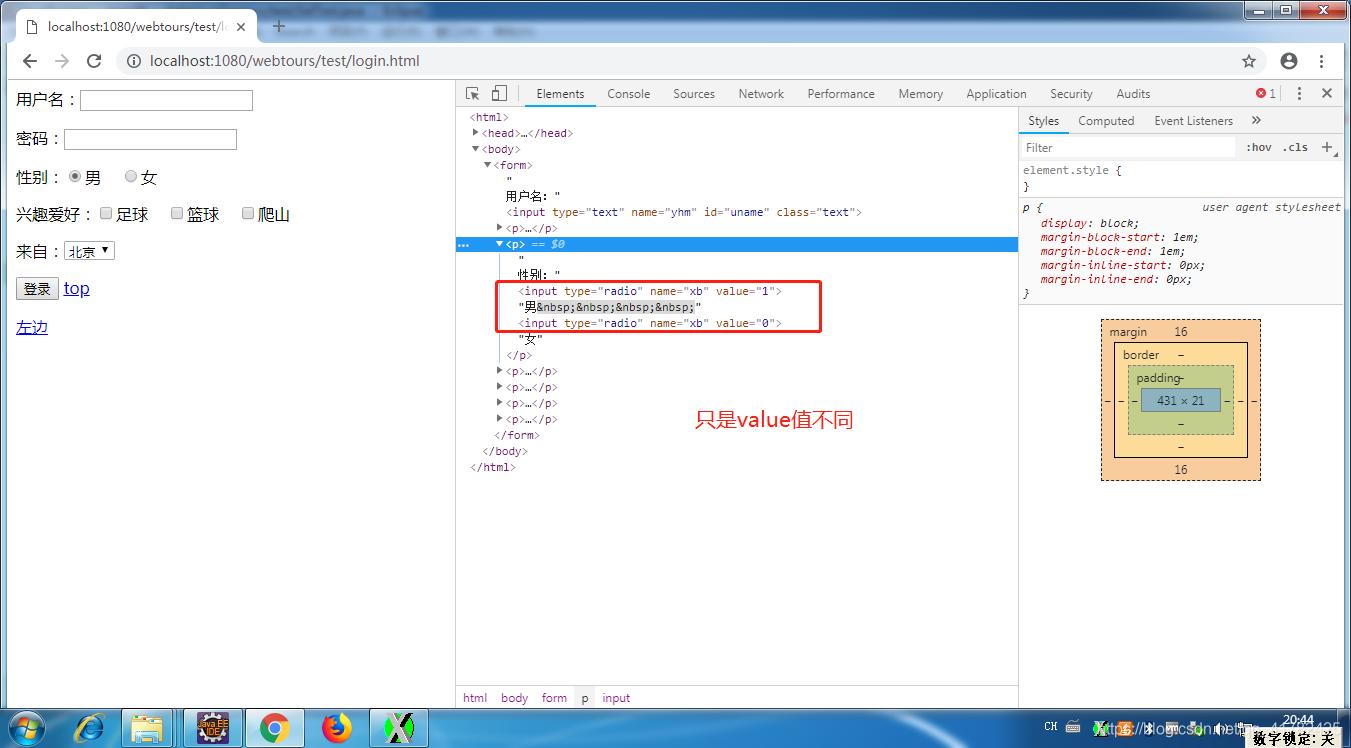Check the 篮球 checkbox
This screenshot has width=1351, height=748.
[x=177, y=213]
